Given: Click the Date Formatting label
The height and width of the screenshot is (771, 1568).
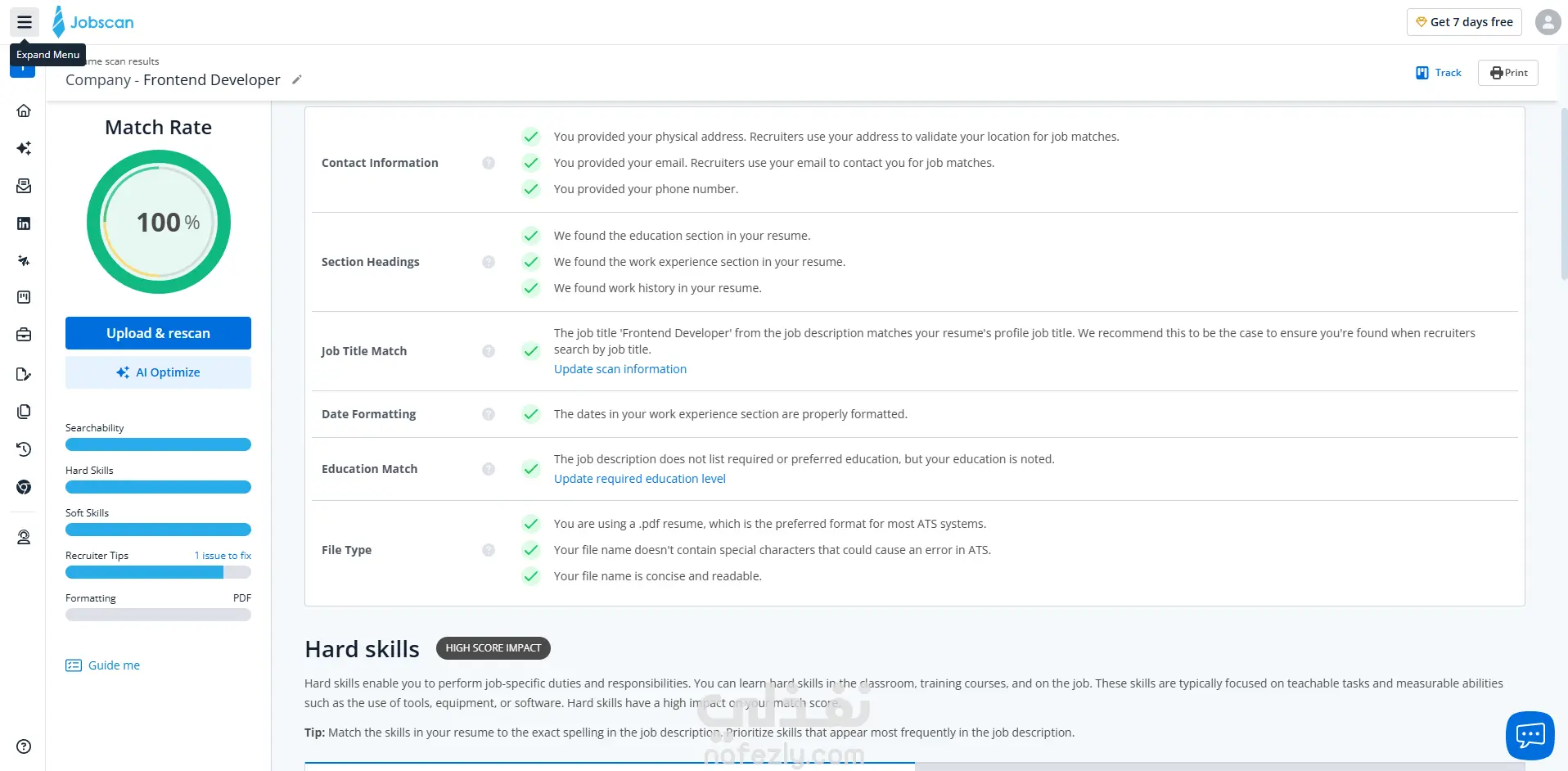Looking at the screenshot, I should [368, 414].
